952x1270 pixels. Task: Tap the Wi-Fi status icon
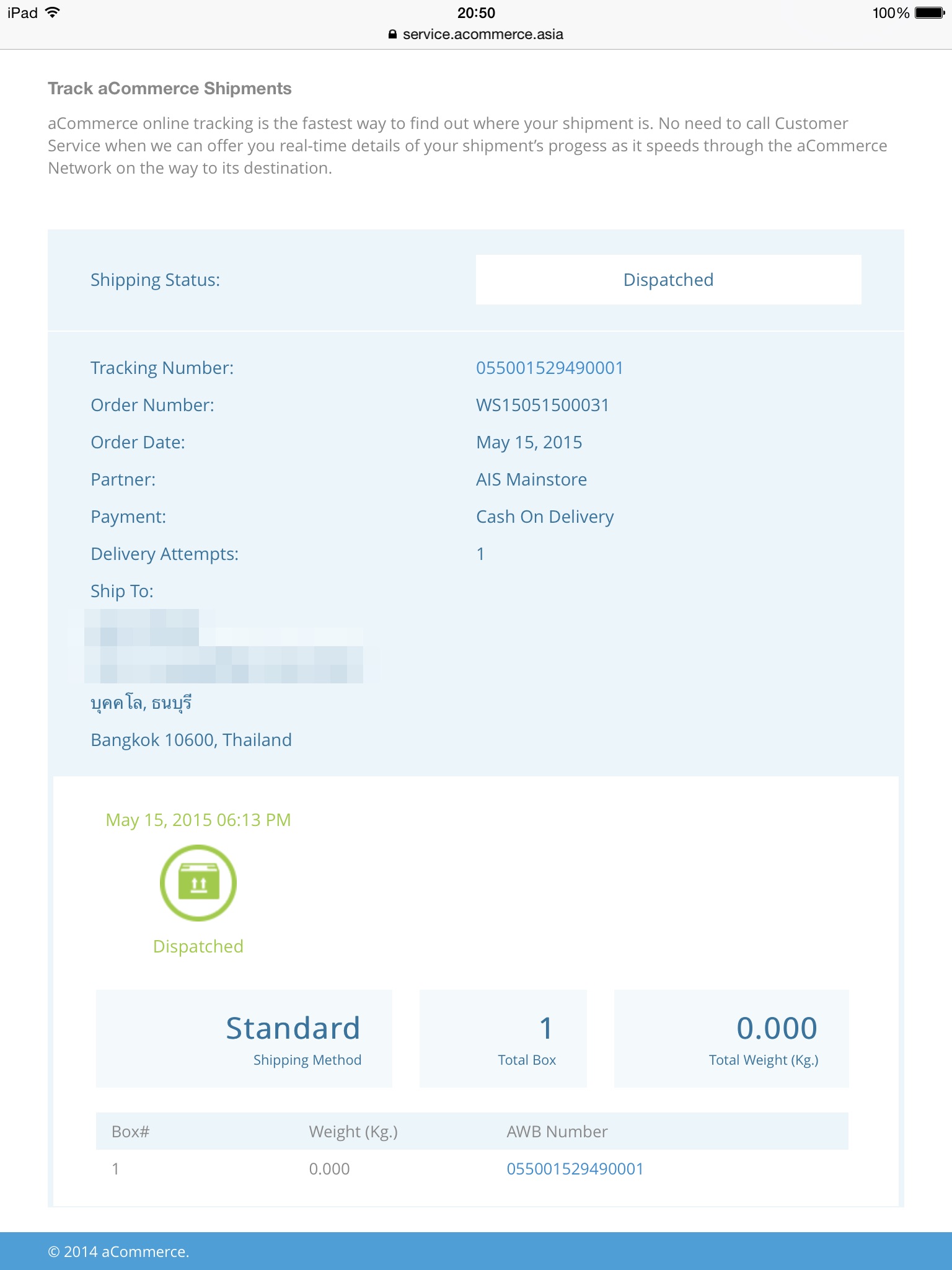(x=53, y=12)
